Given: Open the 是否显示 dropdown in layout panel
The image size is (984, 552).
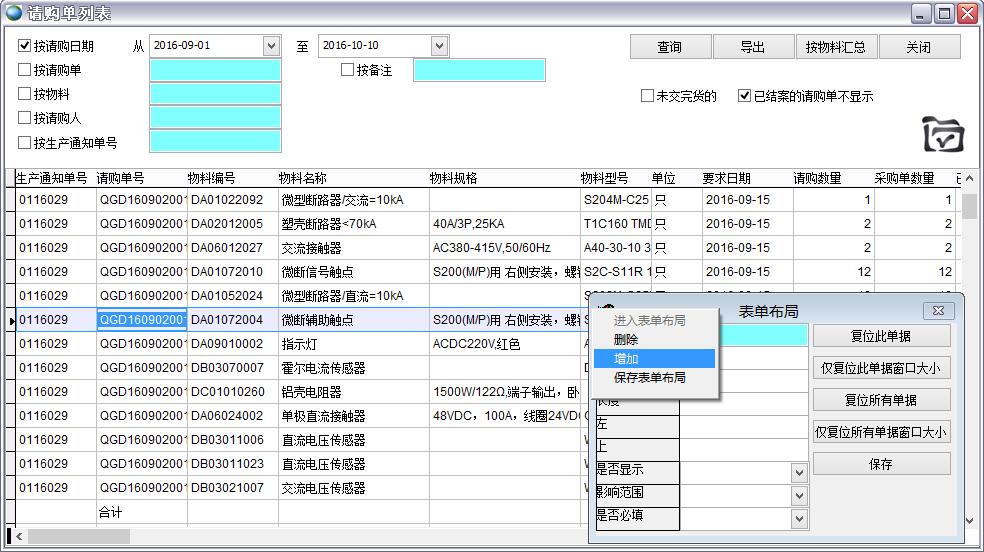Looking at the screenshot, I should [x=798, y=471].
